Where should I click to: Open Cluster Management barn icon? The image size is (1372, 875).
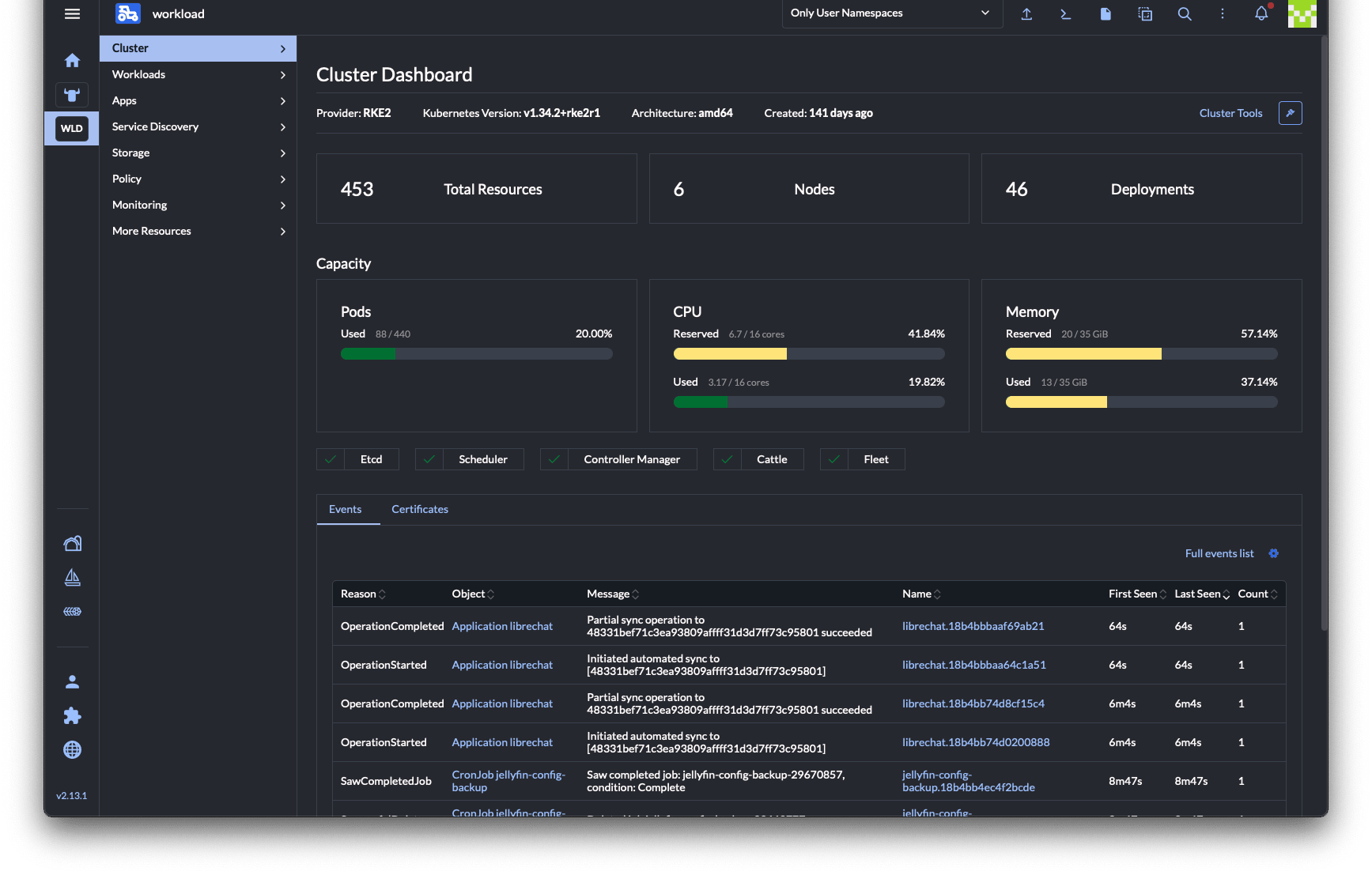click(72, 543)
